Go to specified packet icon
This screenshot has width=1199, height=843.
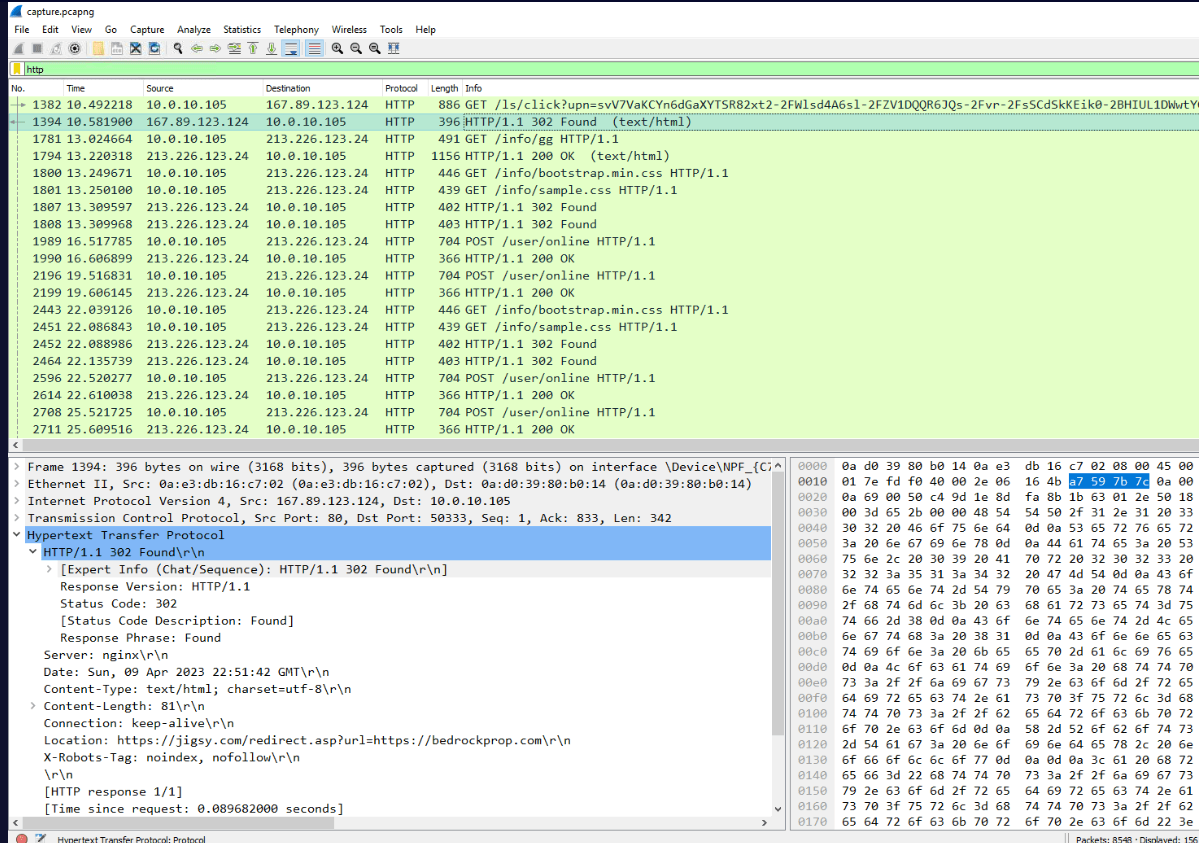(234, 48)
